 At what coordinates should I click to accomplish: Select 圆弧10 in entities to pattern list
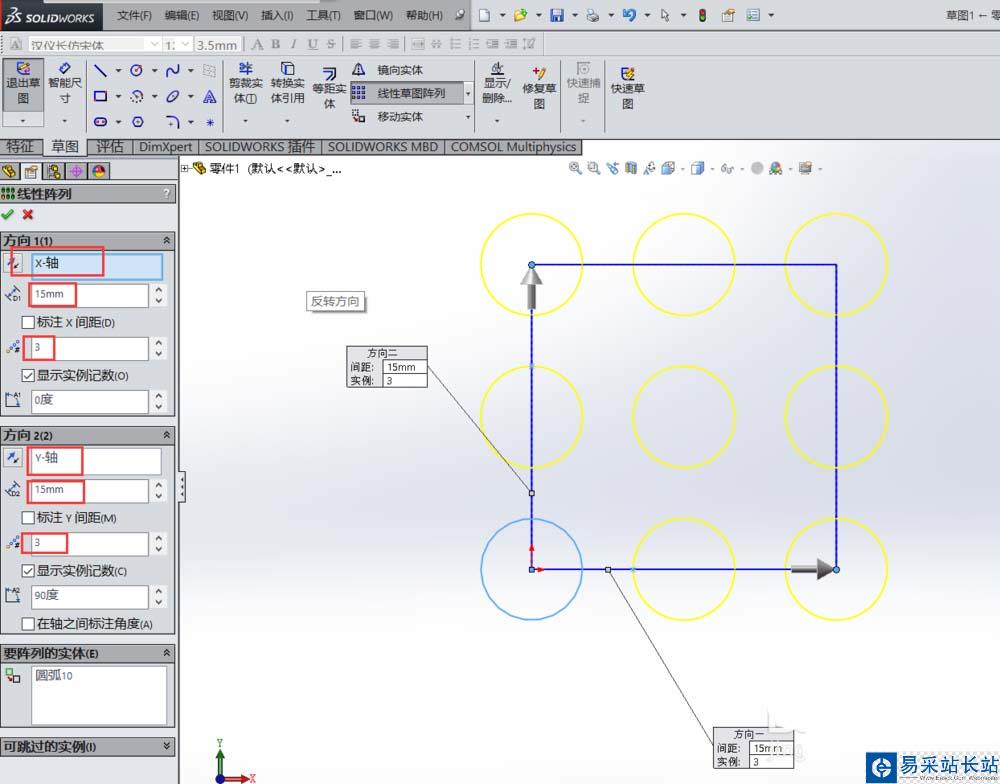point(54,675)
